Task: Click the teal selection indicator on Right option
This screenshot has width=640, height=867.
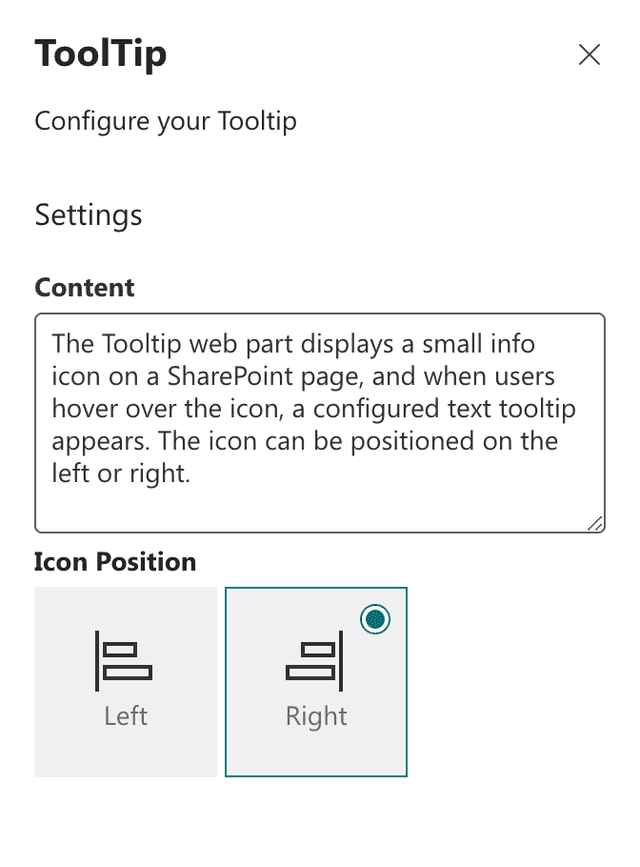Action: [x=375, y=620]
